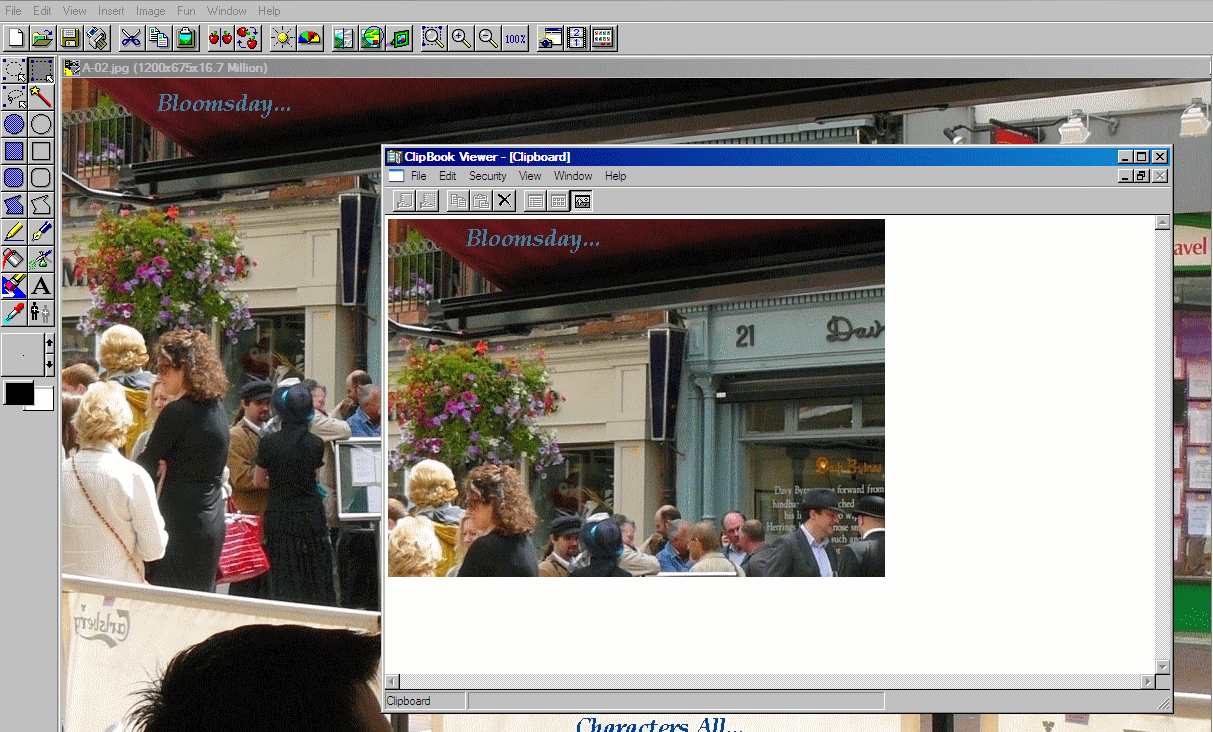Screen dimensions: 1213x732
Task: Choose the filled rounded rectangle tool
Action: pos(14,178)
